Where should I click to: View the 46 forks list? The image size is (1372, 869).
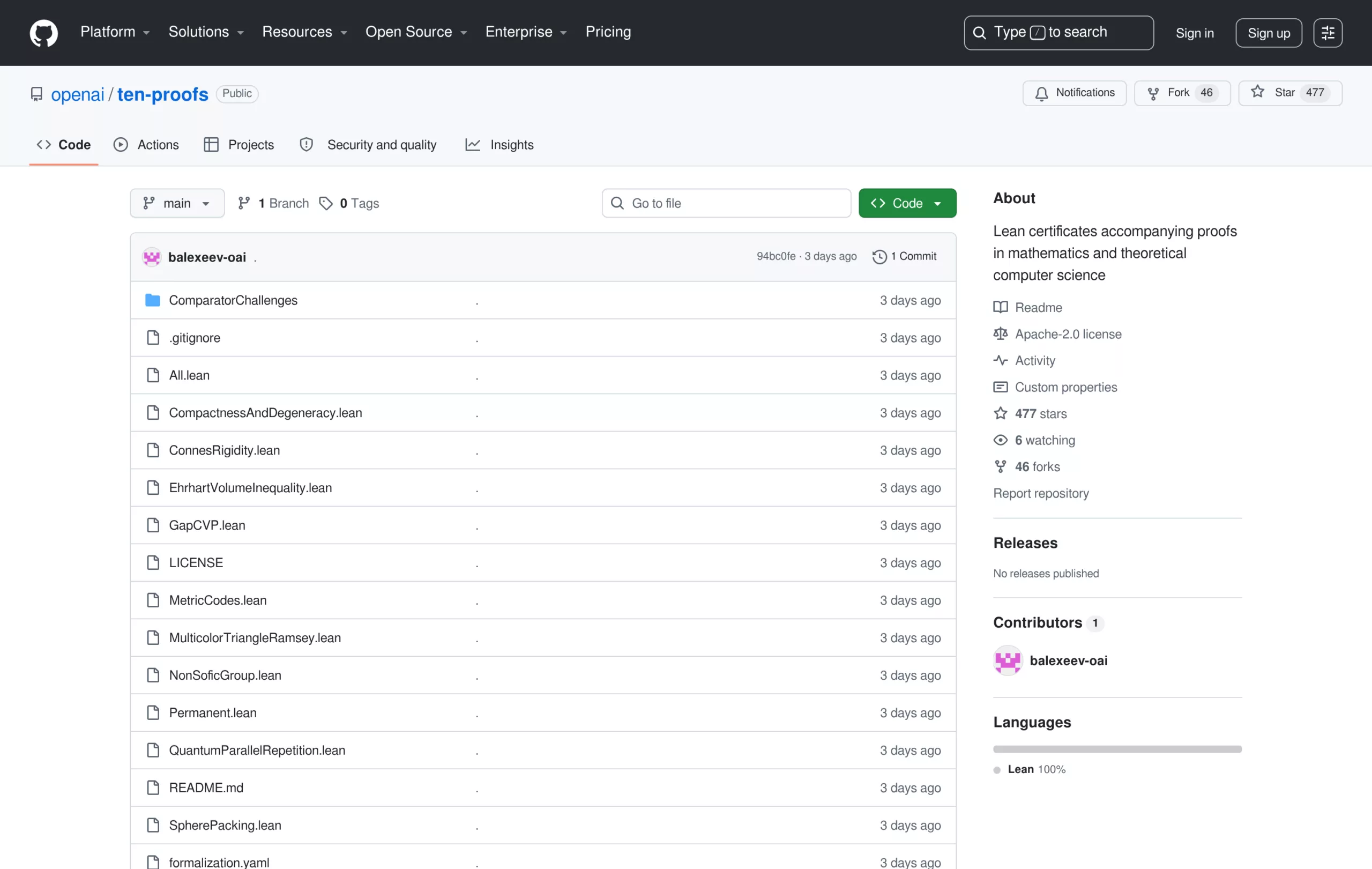pyautogui.click(x=1027, y=467)
